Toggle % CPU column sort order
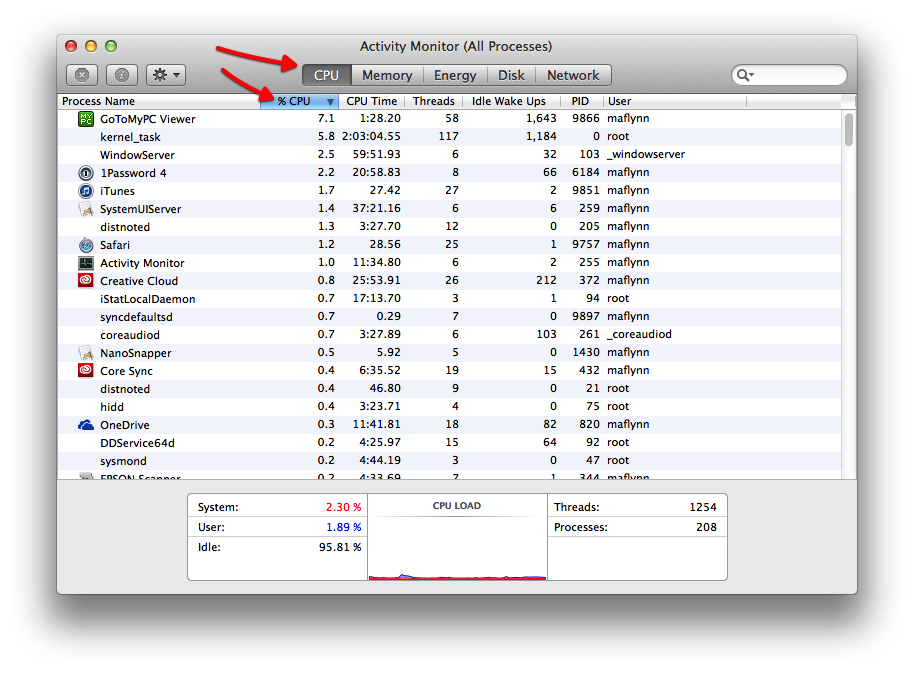 [299, 101]
